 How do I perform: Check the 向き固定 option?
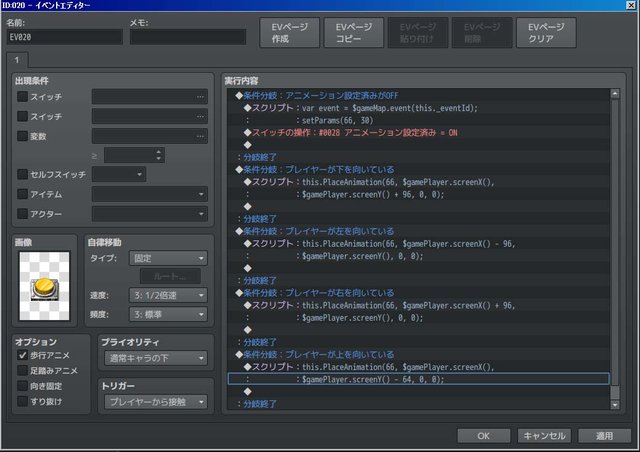click(22, 386)
